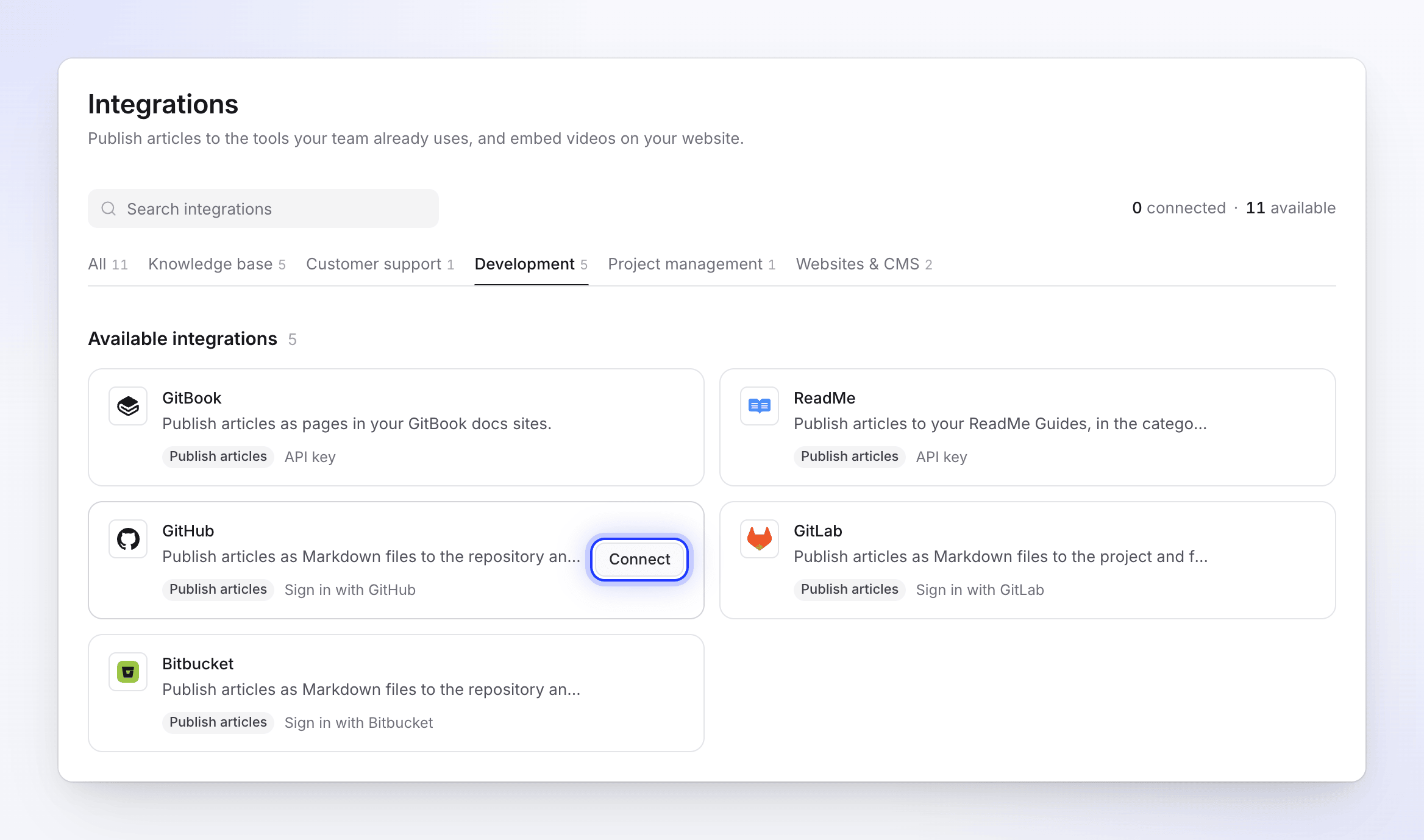Viewport: 1424px width, 840px height.
Task: Click the Integrations page title
Action: click(163, 104)
